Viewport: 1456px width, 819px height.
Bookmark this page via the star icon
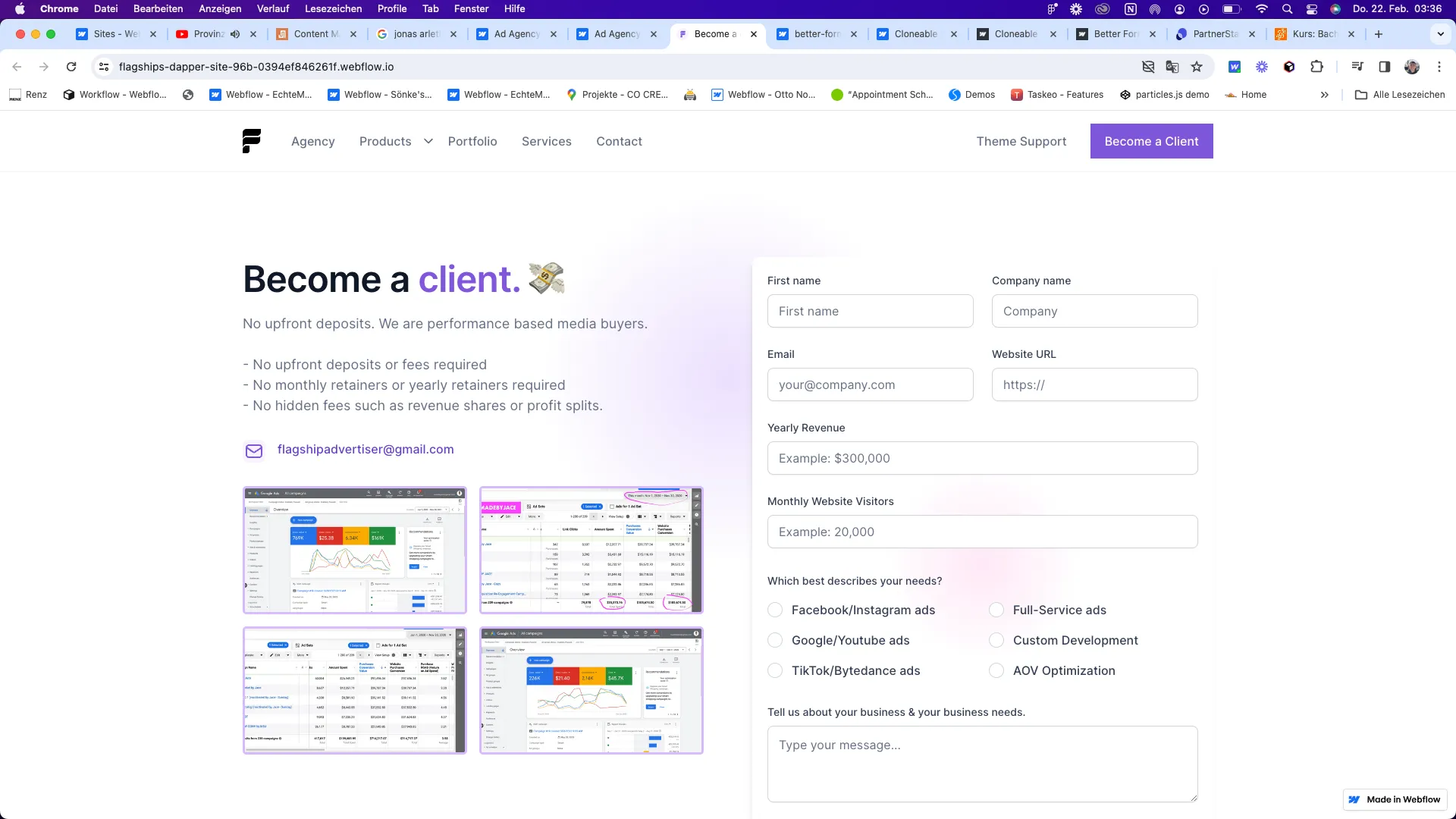pyautogui.click(x=1197, y=67)
